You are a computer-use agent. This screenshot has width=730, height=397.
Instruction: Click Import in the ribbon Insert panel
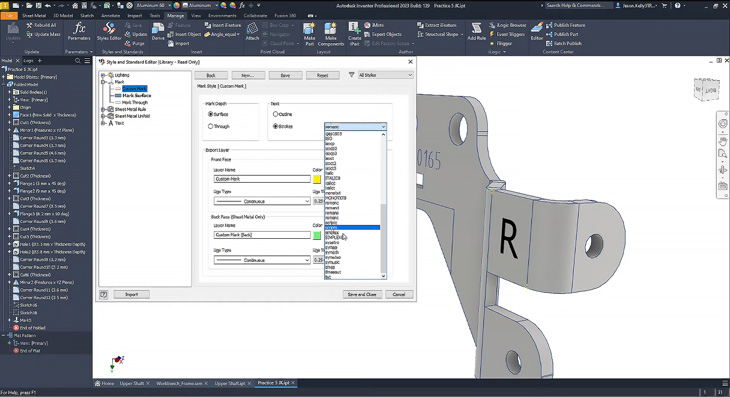click(x=178, y=43)
